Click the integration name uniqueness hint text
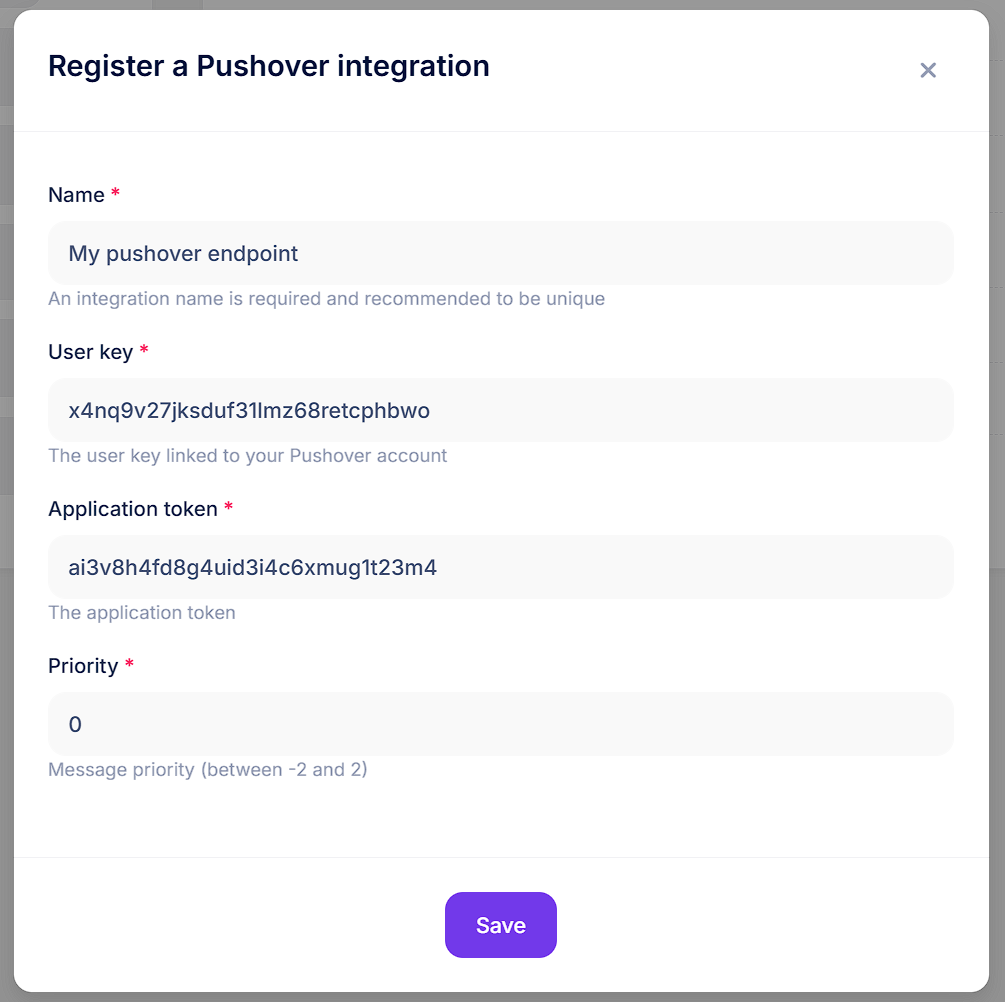 point(326,299)
